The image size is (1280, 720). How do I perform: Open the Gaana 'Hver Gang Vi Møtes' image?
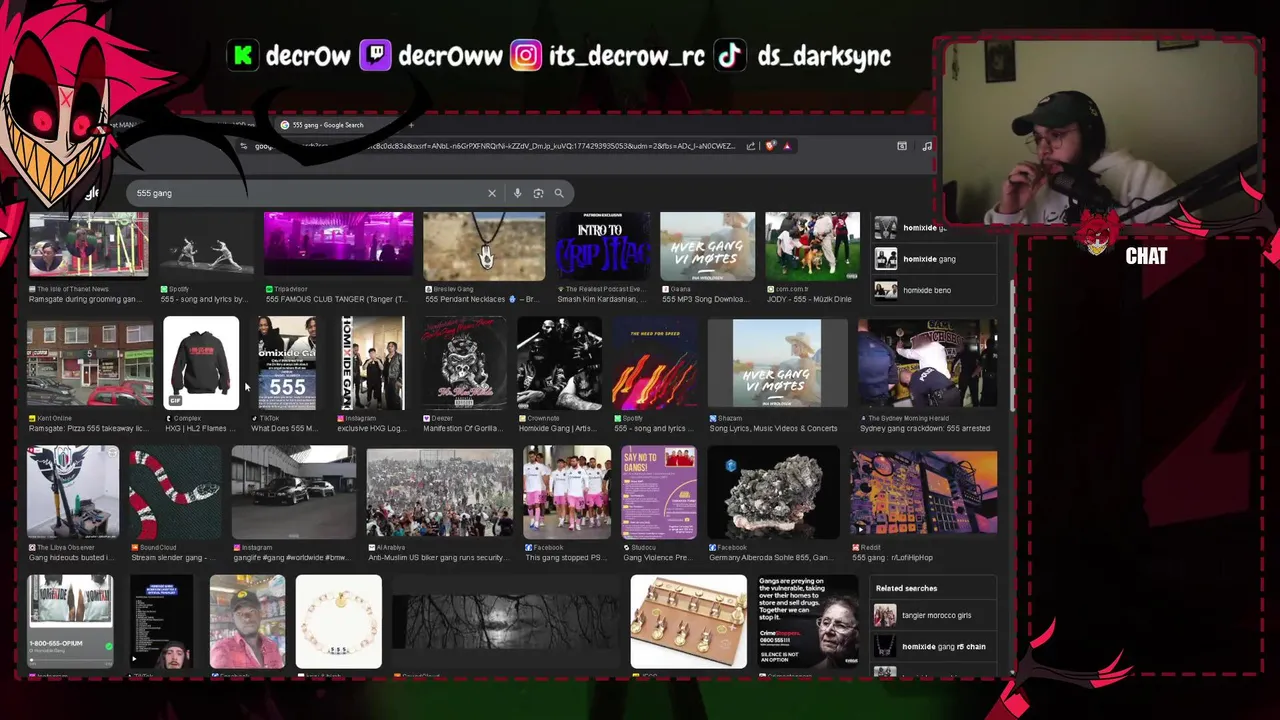[707, 246]
